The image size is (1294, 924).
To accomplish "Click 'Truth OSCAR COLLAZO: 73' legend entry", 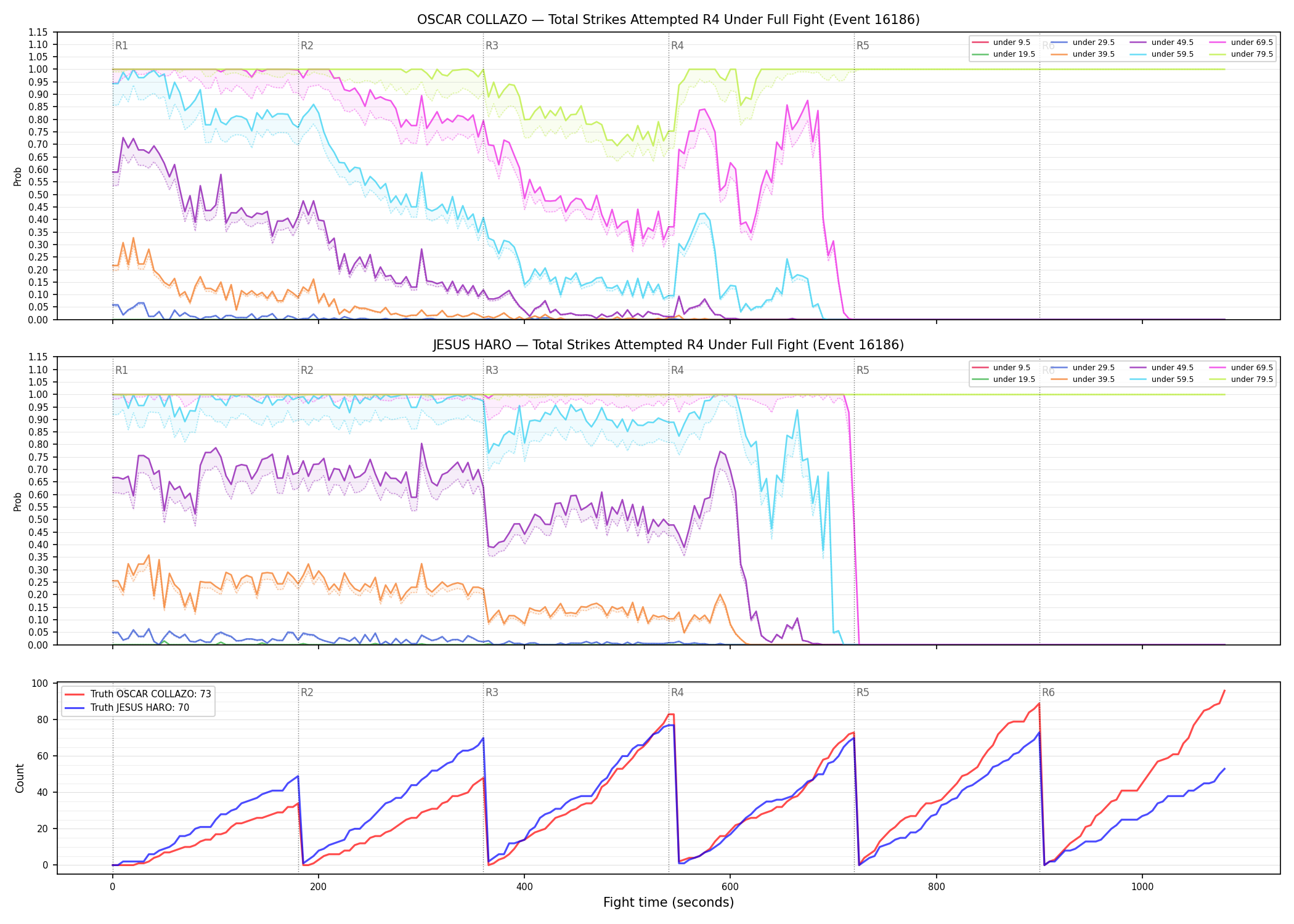I will 138,694.
